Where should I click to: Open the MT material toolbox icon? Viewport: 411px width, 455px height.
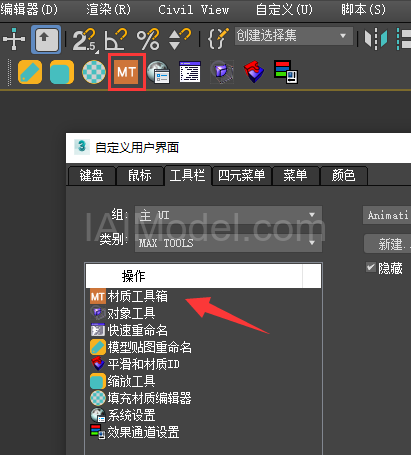tap(127, 71)
